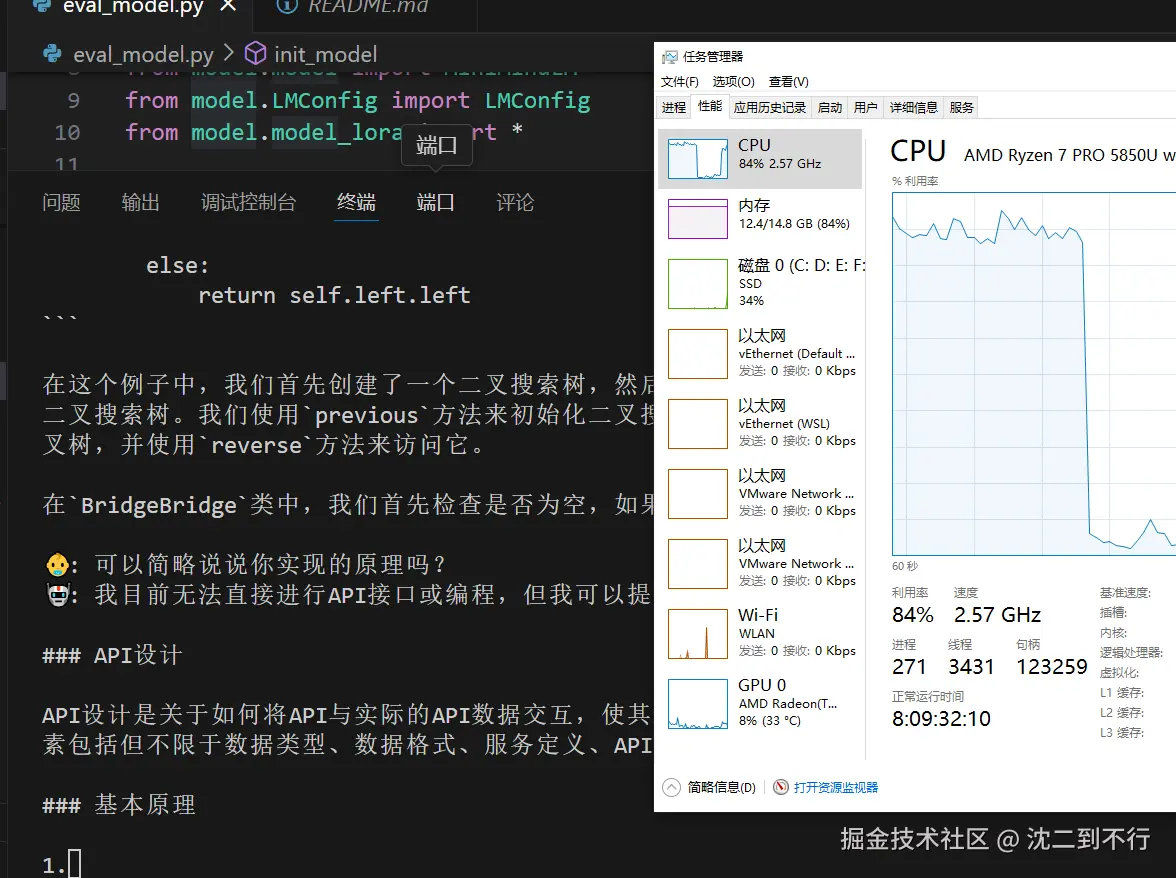Select the 磁盘 0 SSD item

(x=760, y=283)
